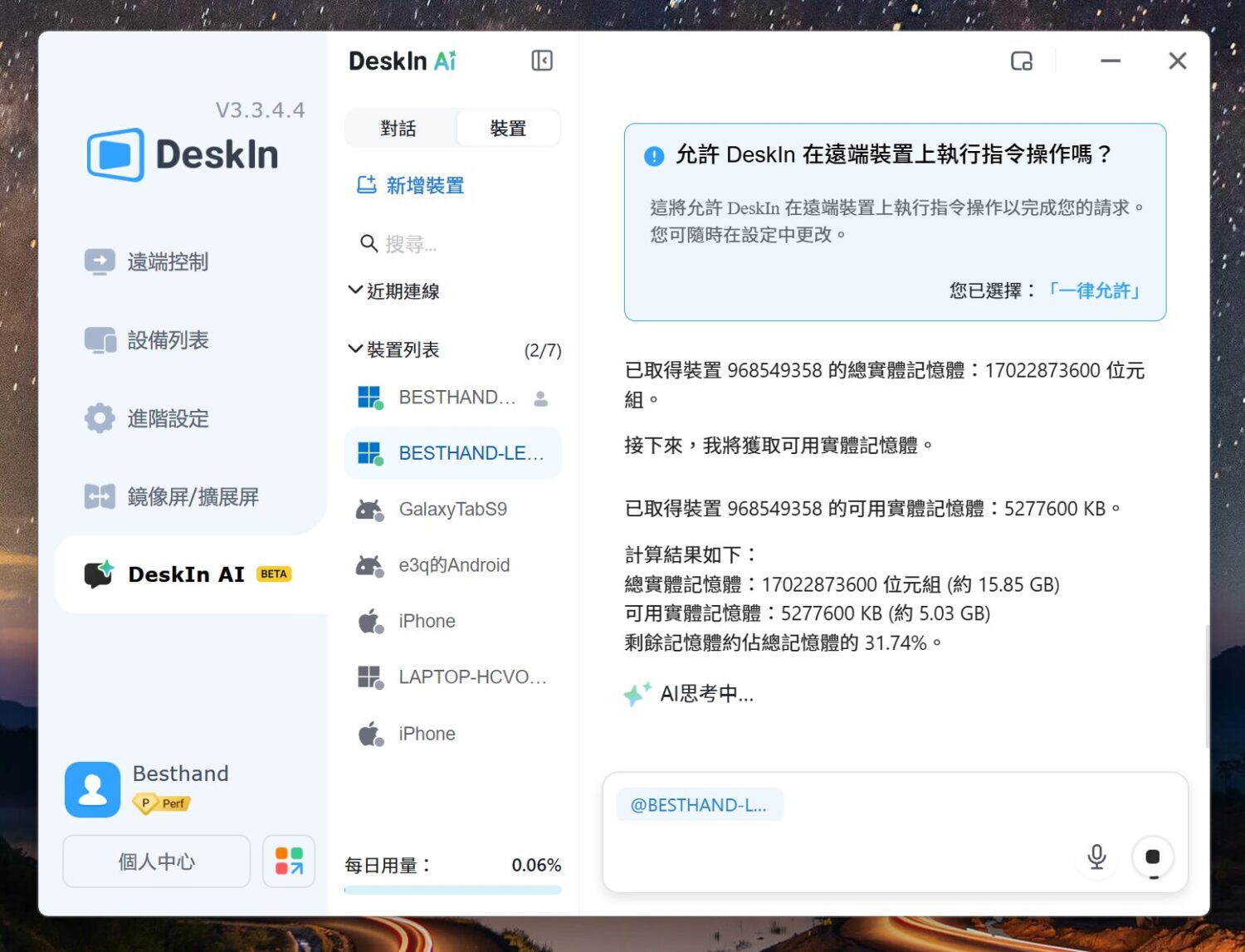Click the 「一律允許」 selected option link
This screenshot has height=952, width=1245.
(1093, 290)
